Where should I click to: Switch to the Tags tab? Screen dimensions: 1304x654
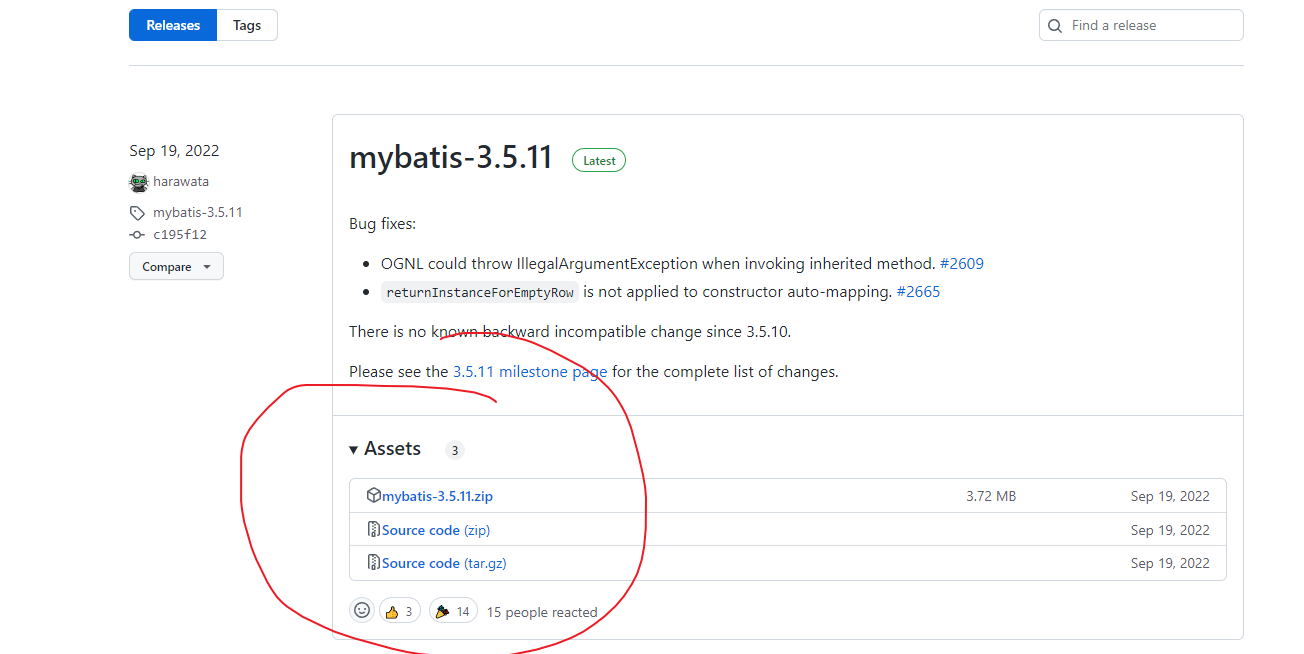247,26
